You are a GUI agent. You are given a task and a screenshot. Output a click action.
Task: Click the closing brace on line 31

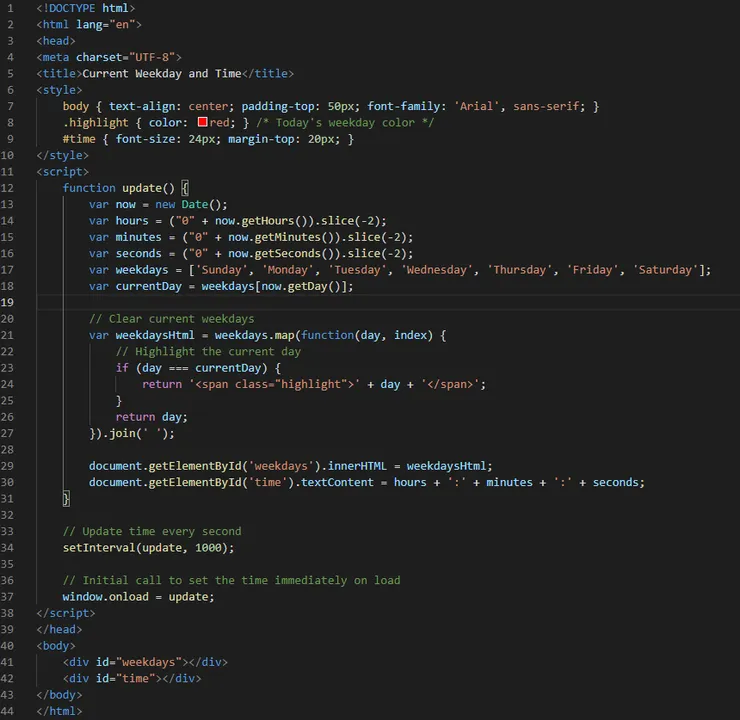pos(66,499)
